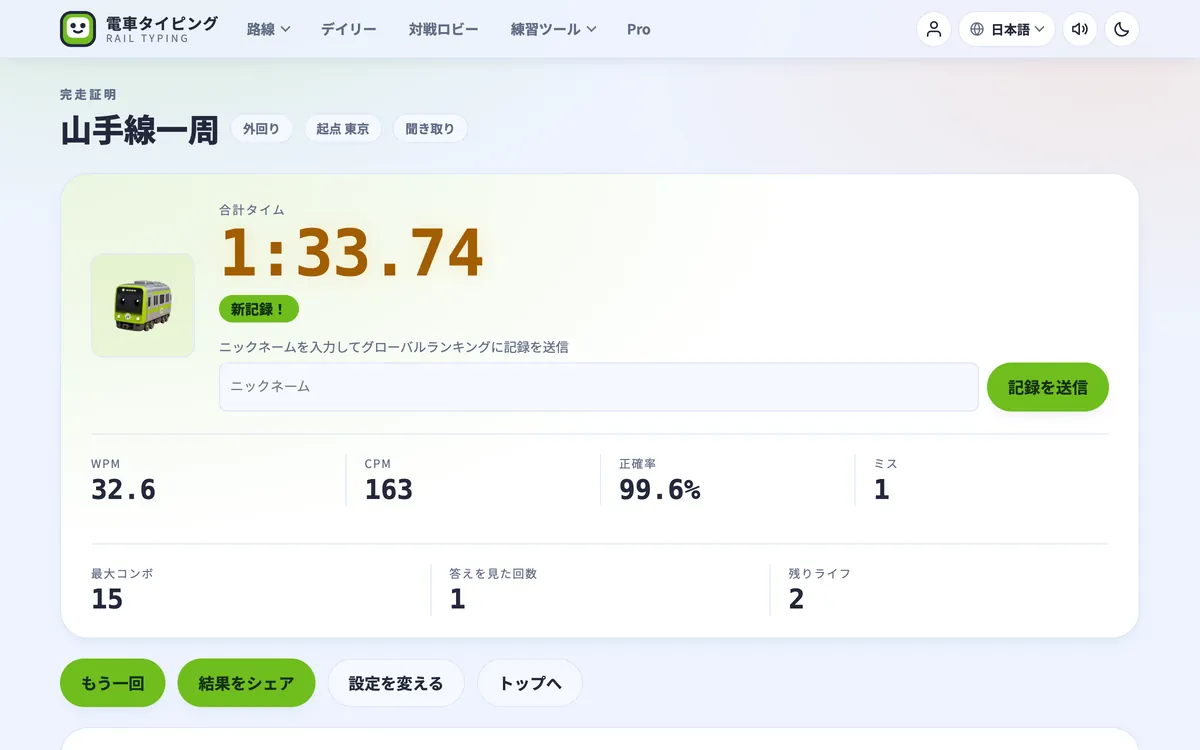
Task: Switch to dark mode via the moon icon
Action: tap(1122, 29)
